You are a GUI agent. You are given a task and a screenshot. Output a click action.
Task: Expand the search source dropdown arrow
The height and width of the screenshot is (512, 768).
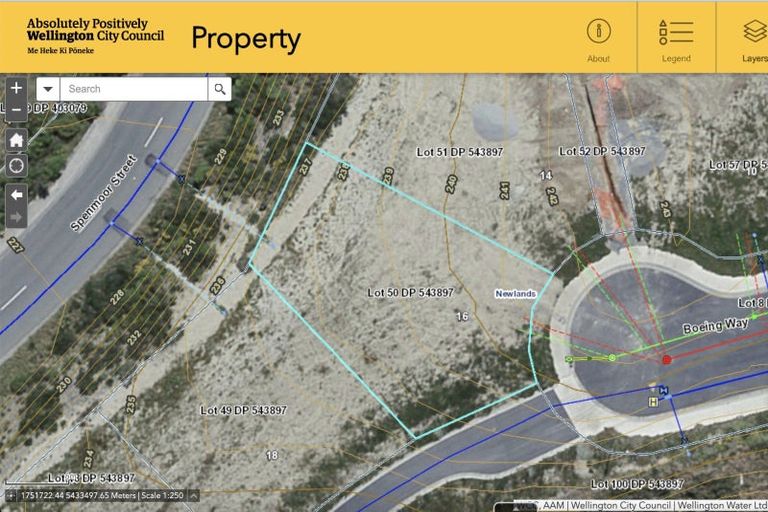tap(48, 89)
